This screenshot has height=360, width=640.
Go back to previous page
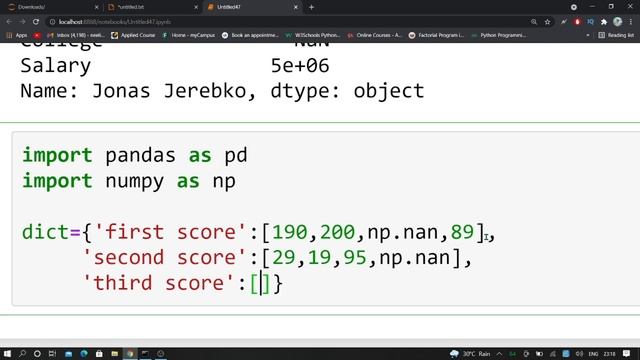pos(9,22)
